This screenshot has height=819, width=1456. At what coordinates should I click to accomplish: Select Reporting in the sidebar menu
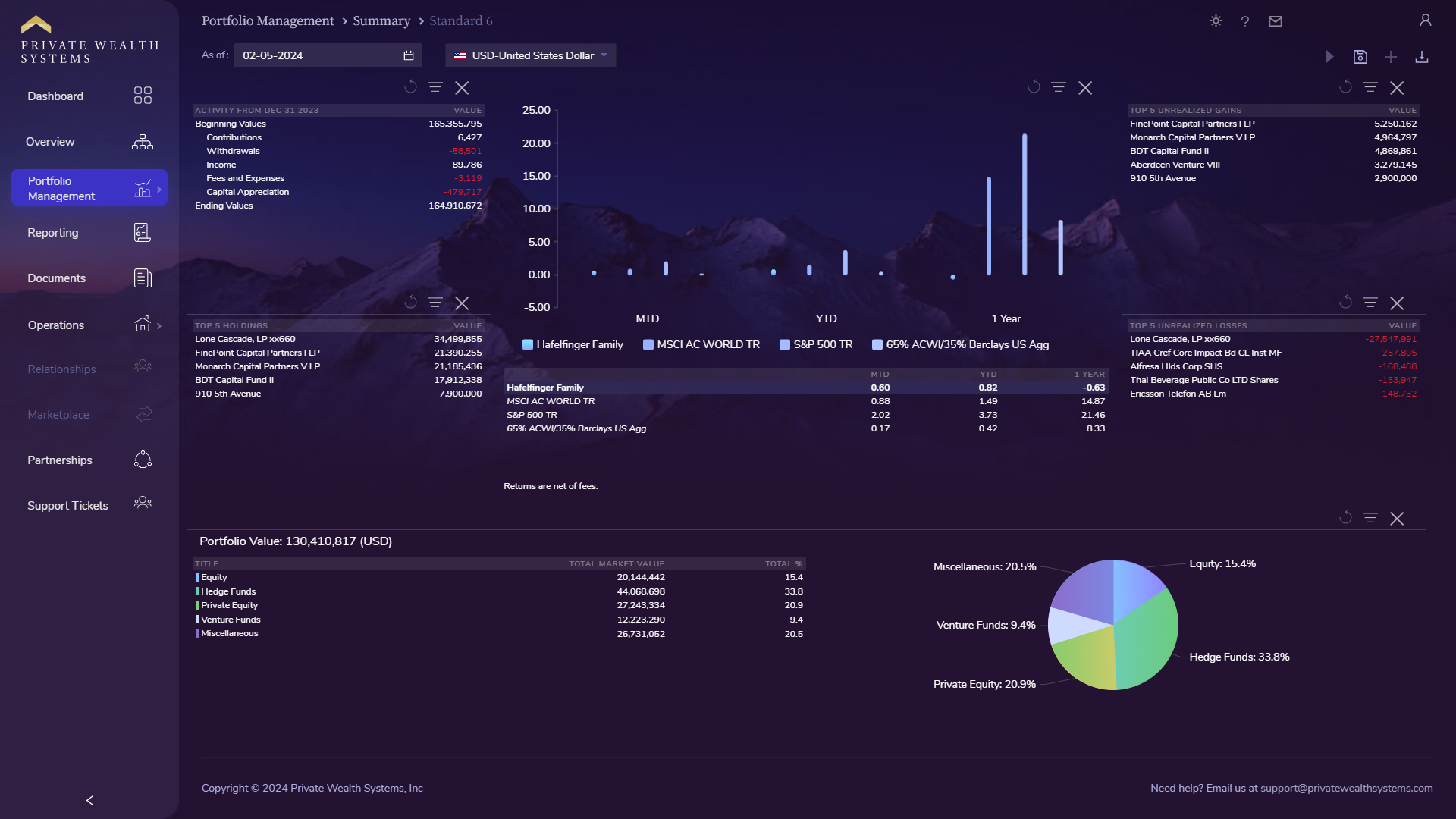[x=53, y=233]
